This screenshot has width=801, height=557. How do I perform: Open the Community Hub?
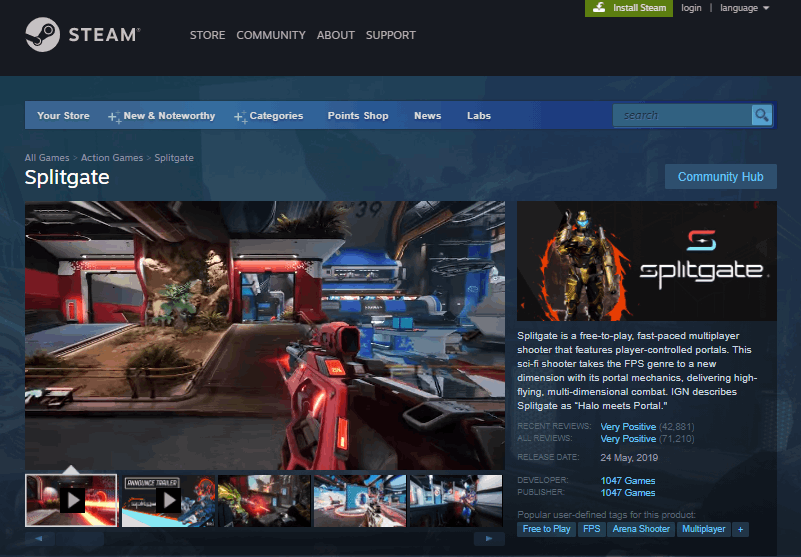coord(721,177)
